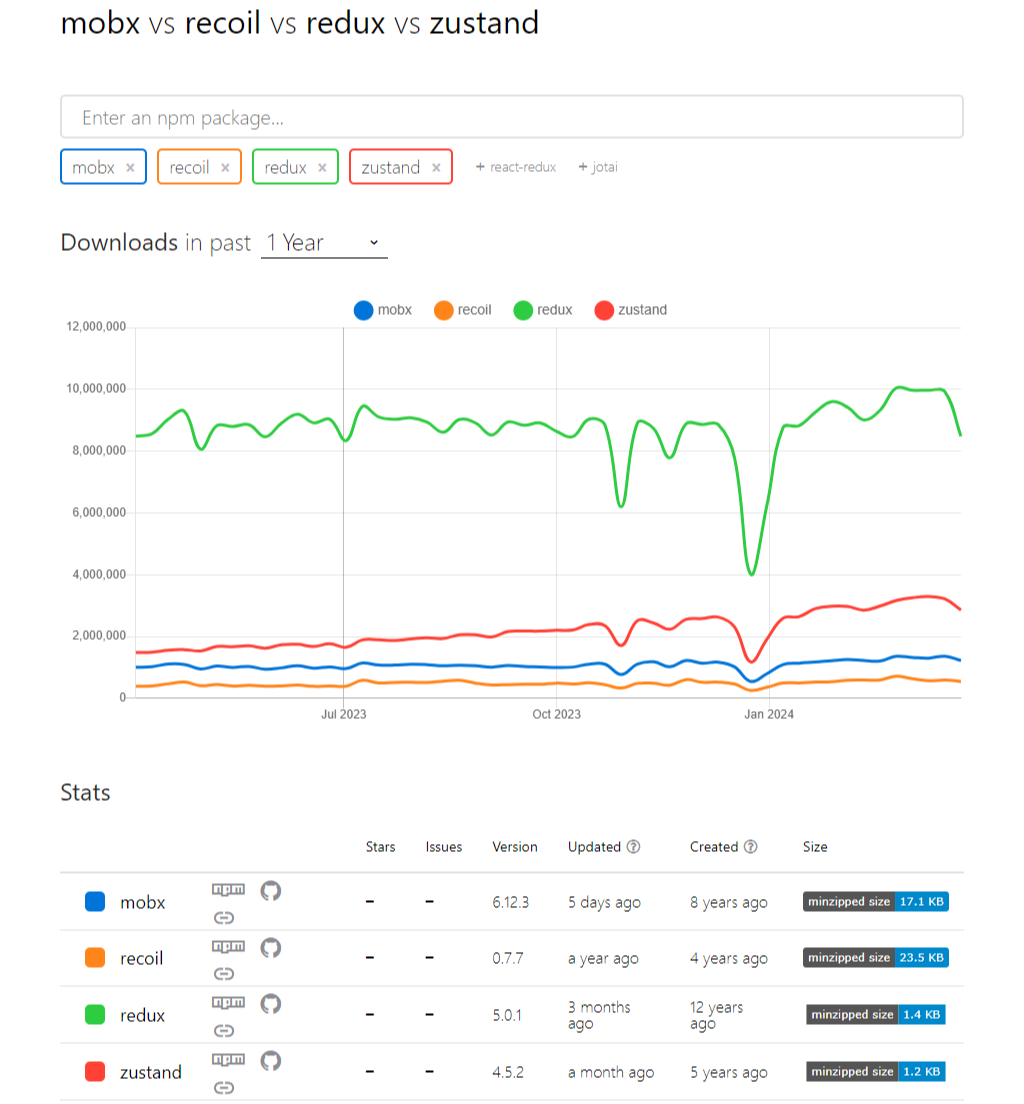The width and height of the screenshot is (1024, 1104).
Task: Open zustand npm package icon
Action: click(228, 1059)
